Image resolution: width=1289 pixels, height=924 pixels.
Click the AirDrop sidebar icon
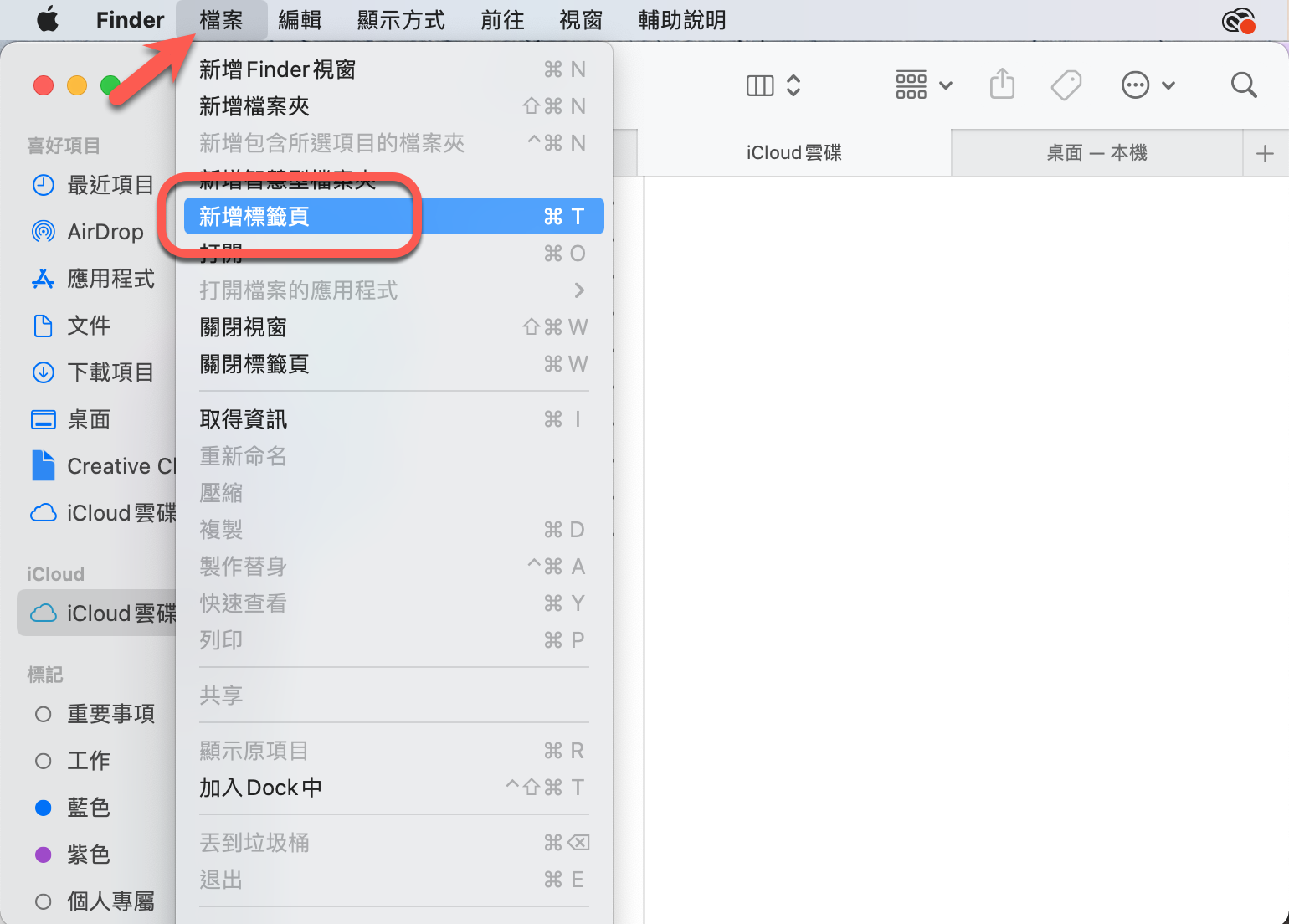[x=43, y=232]
